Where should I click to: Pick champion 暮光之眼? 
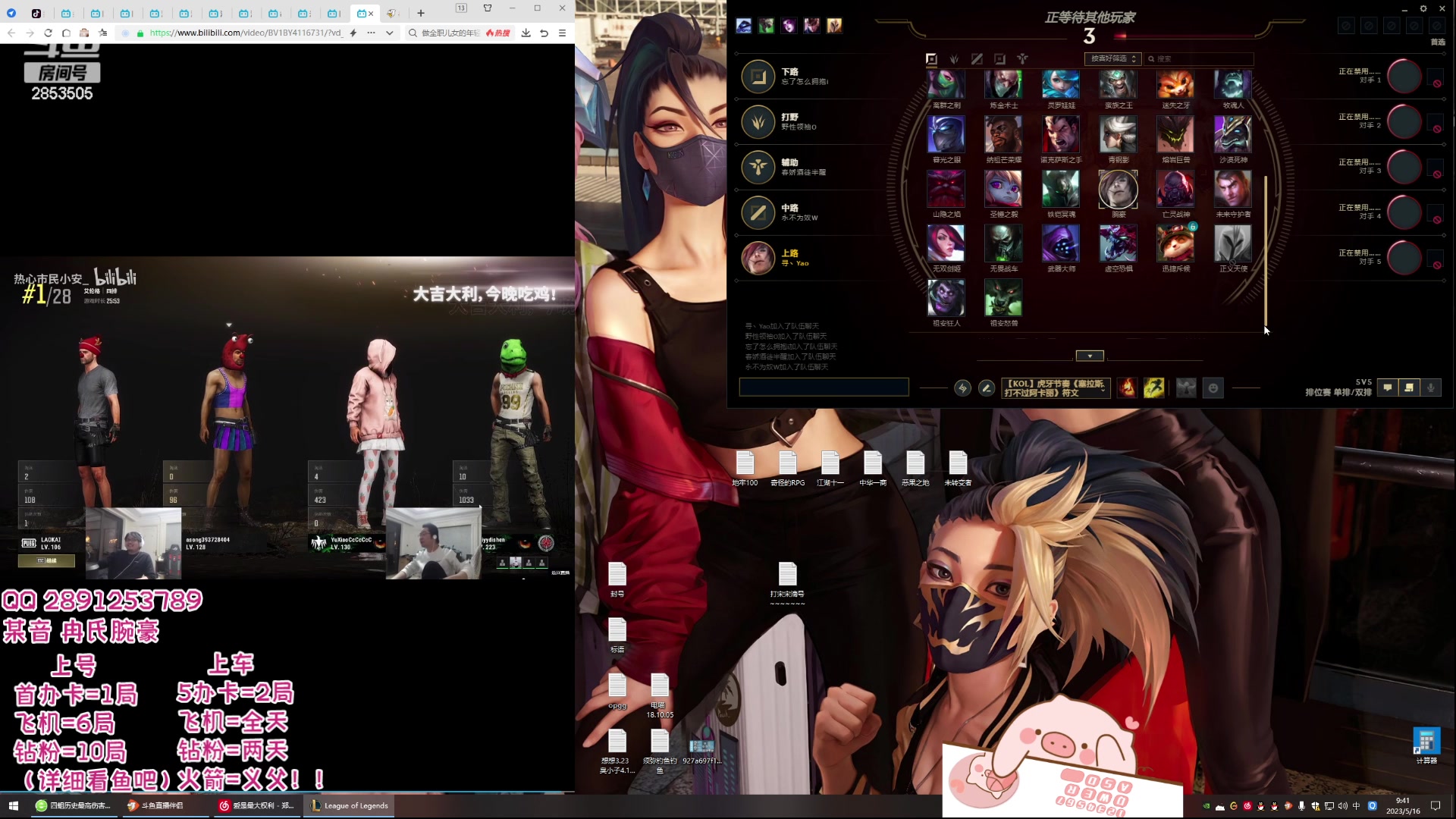(946, 134)
